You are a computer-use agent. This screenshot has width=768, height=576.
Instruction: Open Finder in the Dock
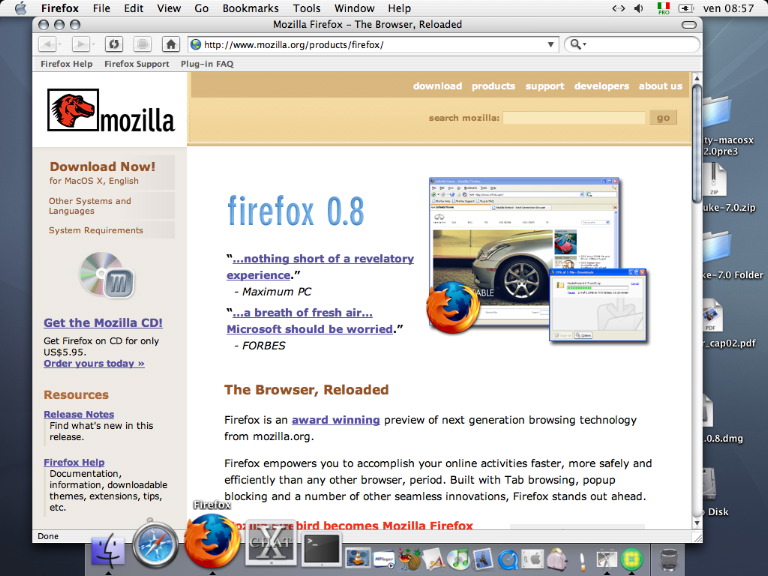coord(107,551)
